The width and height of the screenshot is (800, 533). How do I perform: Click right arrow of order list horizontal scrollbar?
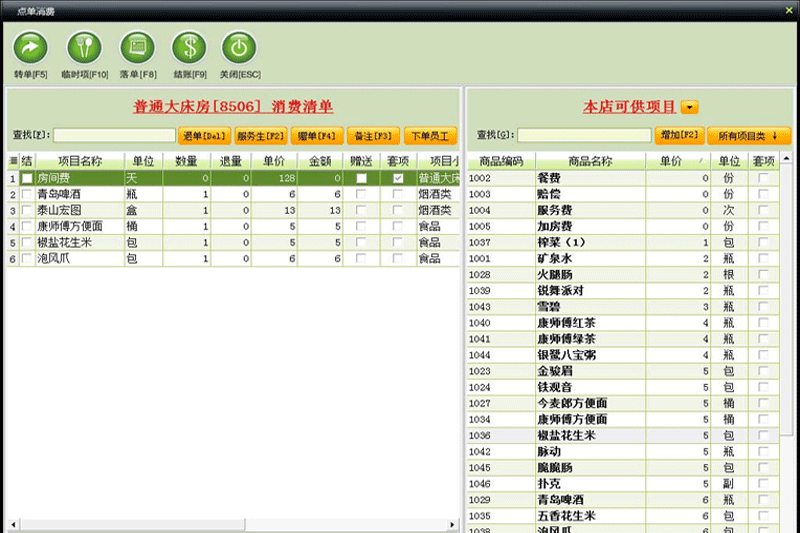click(452, 524)
